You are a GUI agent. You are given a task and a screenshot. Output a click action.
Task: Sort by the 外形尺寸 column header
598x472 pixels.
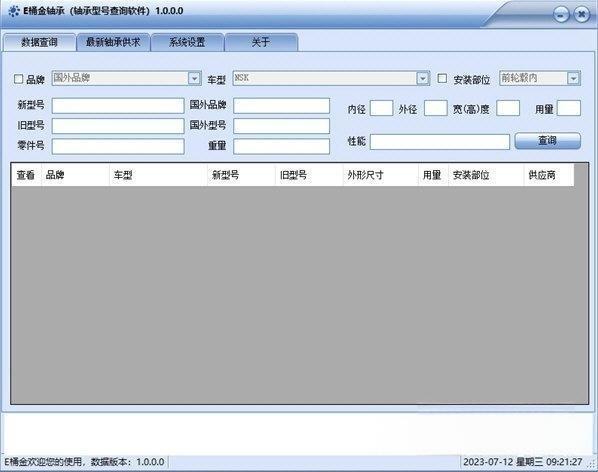point(381,175)
